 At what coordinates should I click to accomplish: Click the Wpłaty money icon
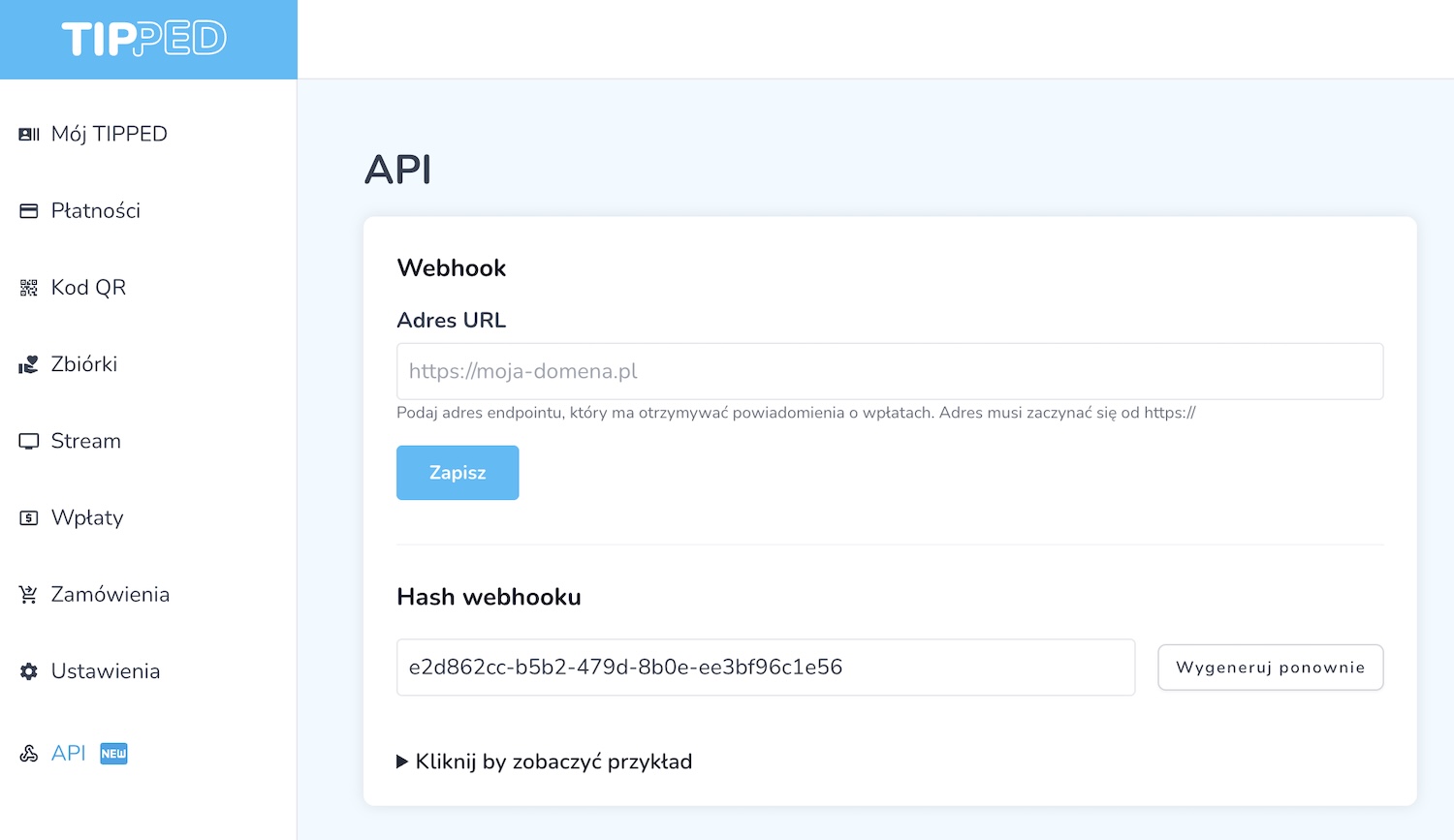pyautogui.click(x=29, y=518)
